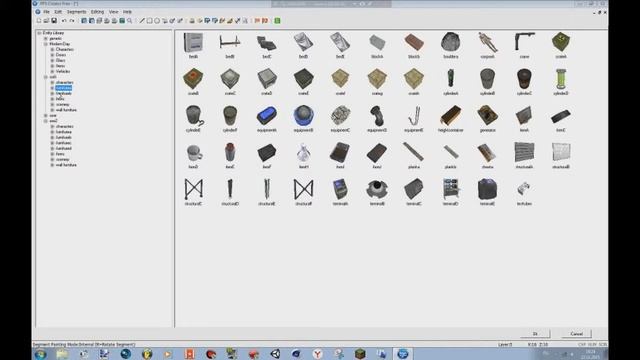The height and width of the screenshot is (360, 640).
Task: Click the green icon at toolbar end
Action: tap(277, 20)
